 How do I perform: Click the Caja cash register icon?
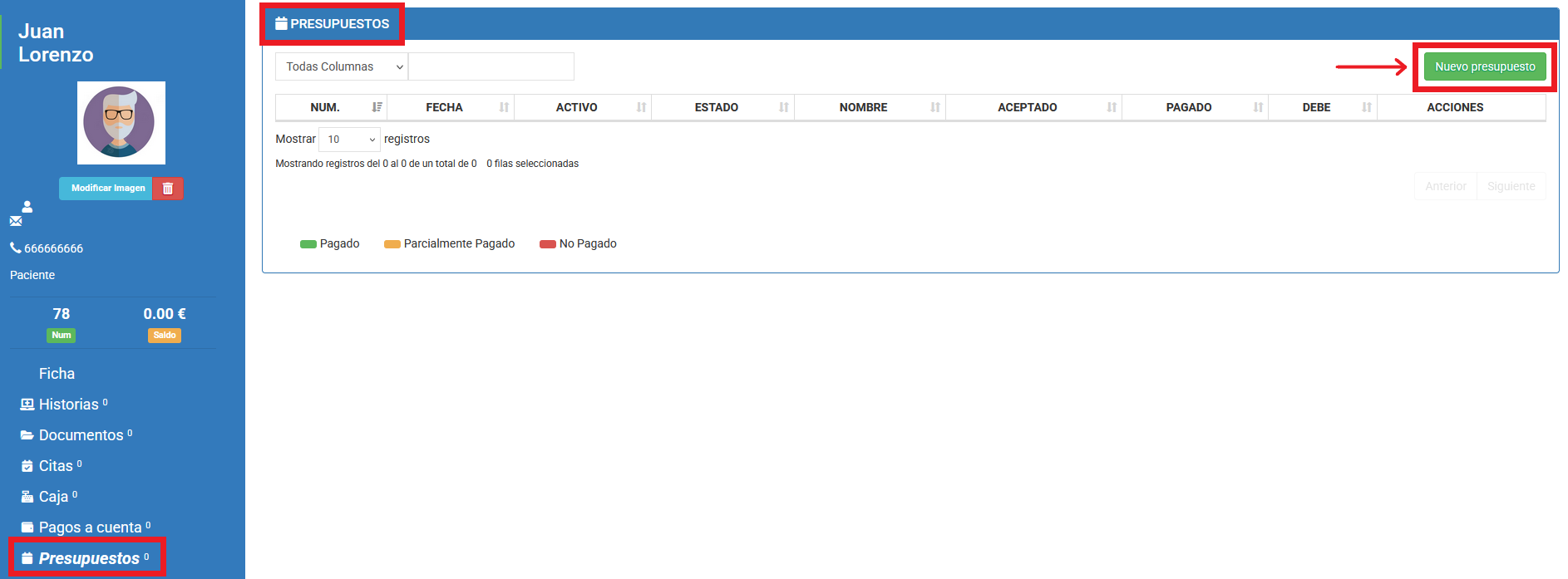(27, 497)
